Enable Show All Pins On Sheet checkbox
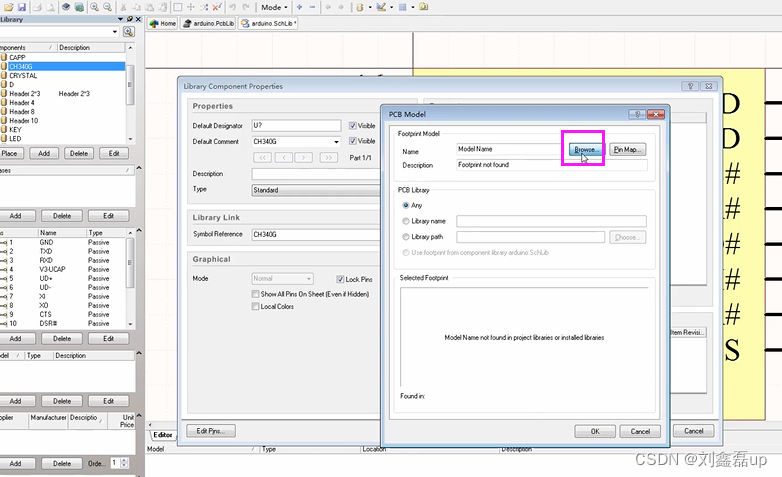This screenshot has height=477, width=782. (255, 294)
